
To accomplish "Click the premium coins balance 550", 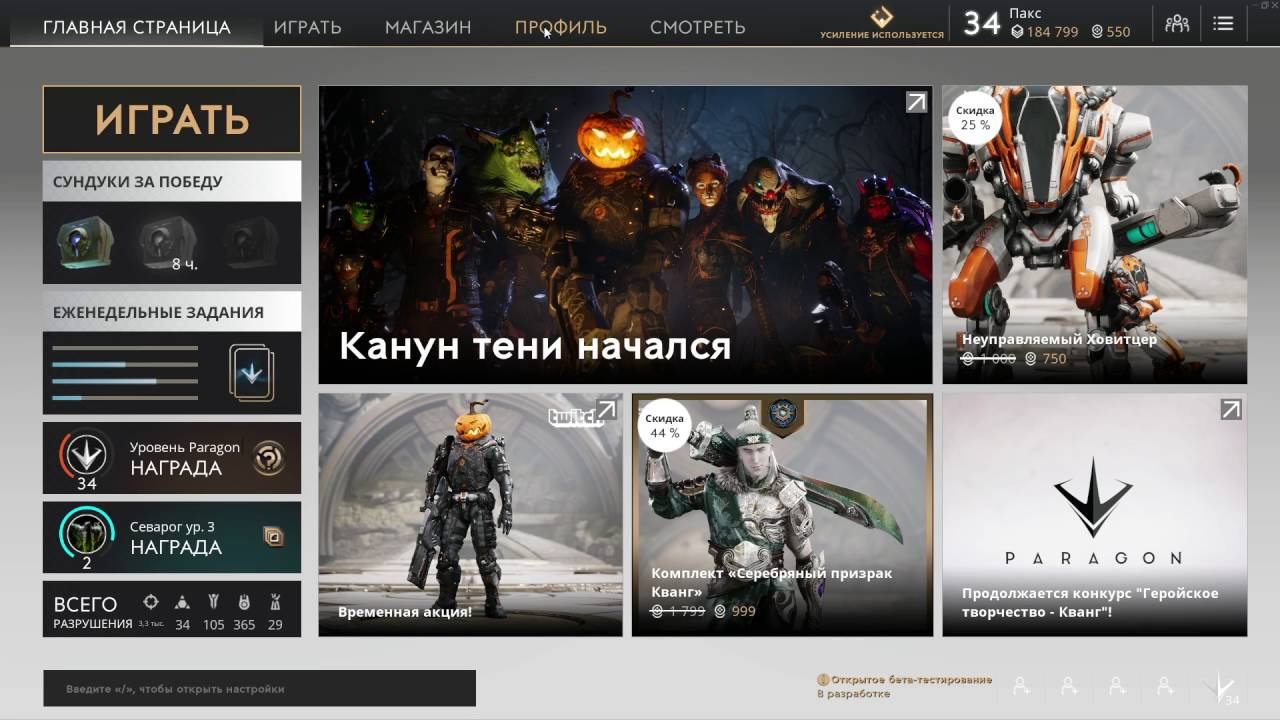I will click(x=1111, y=32).
